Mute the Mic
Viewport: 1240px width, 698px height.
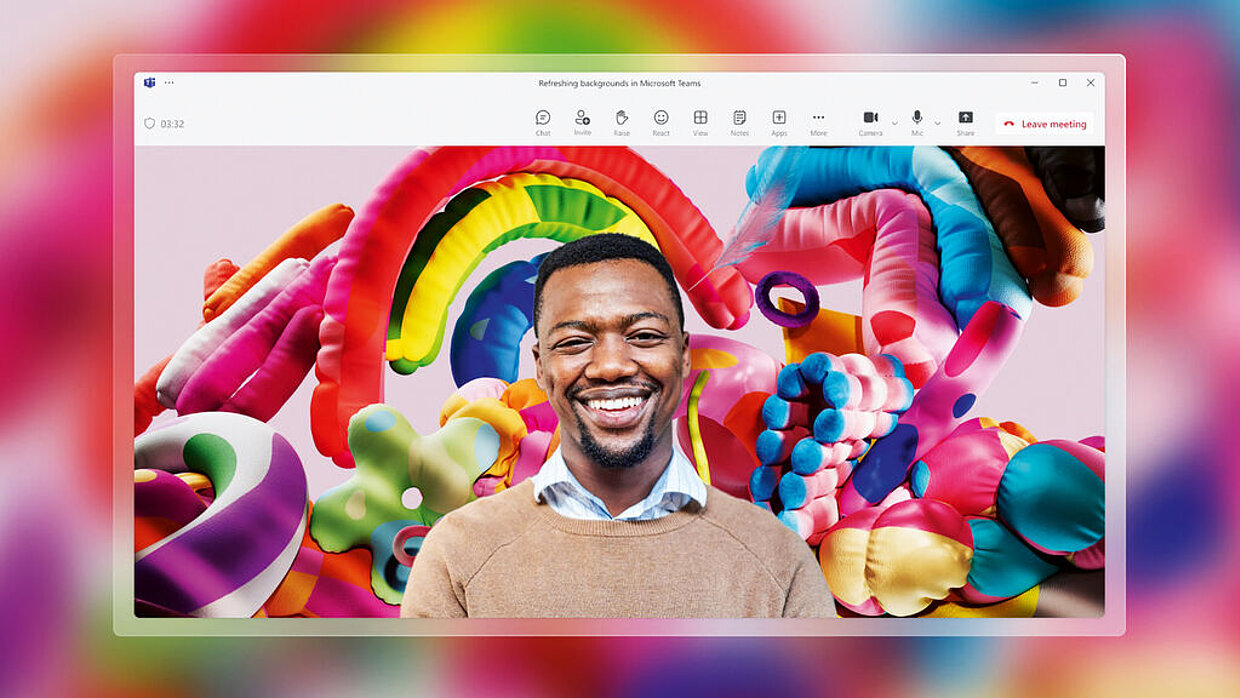coord(917,121)
